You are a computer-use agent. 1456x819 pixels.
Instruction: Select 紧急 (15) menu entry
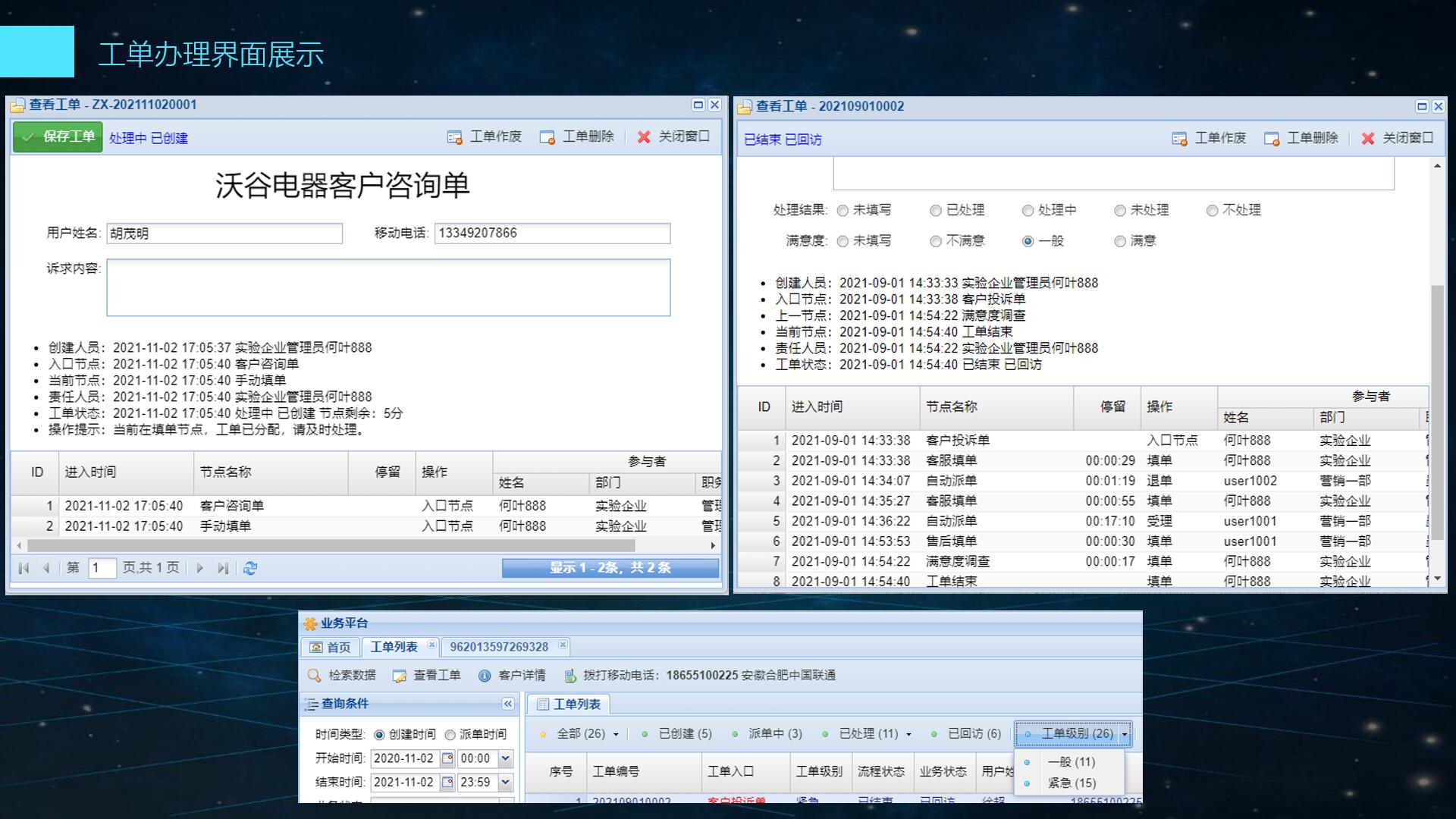pos(1071,783)
